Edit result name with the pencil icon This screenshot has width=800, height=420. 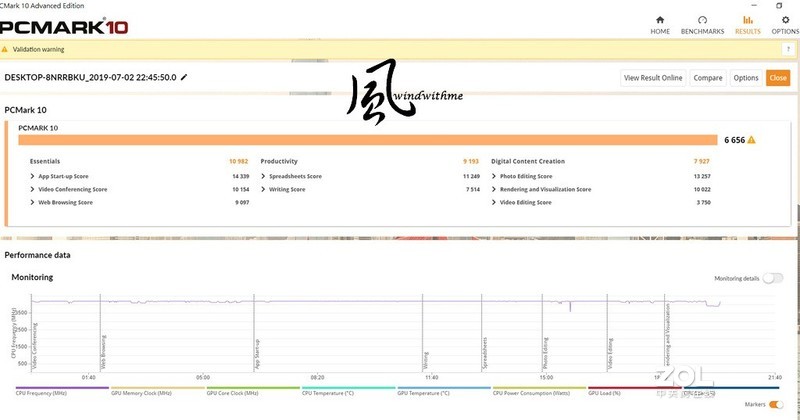(184, 77)
